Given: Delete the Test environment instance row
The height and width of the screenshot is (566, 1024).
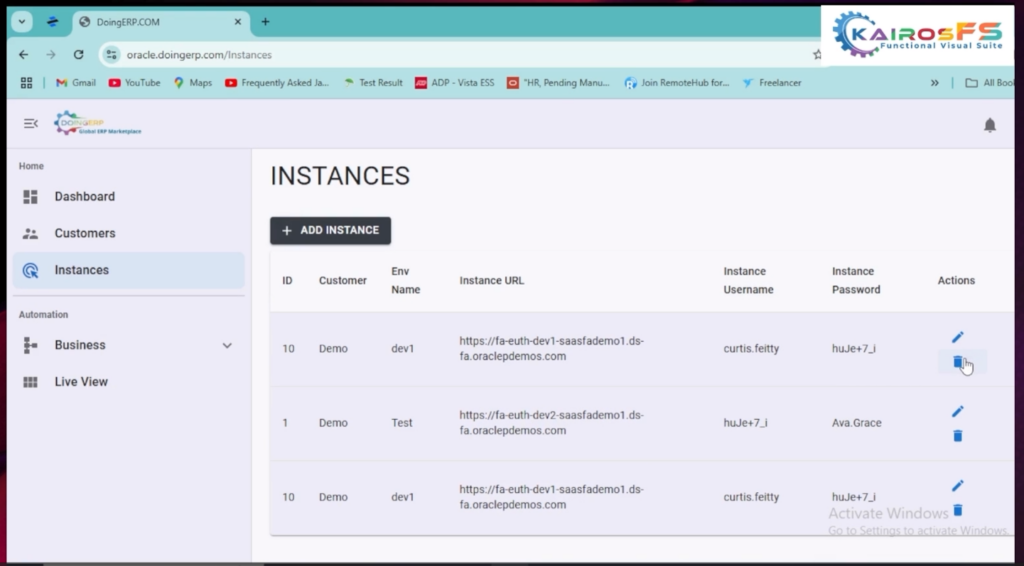Looking at the screenshot, I should tap(957, 436).
